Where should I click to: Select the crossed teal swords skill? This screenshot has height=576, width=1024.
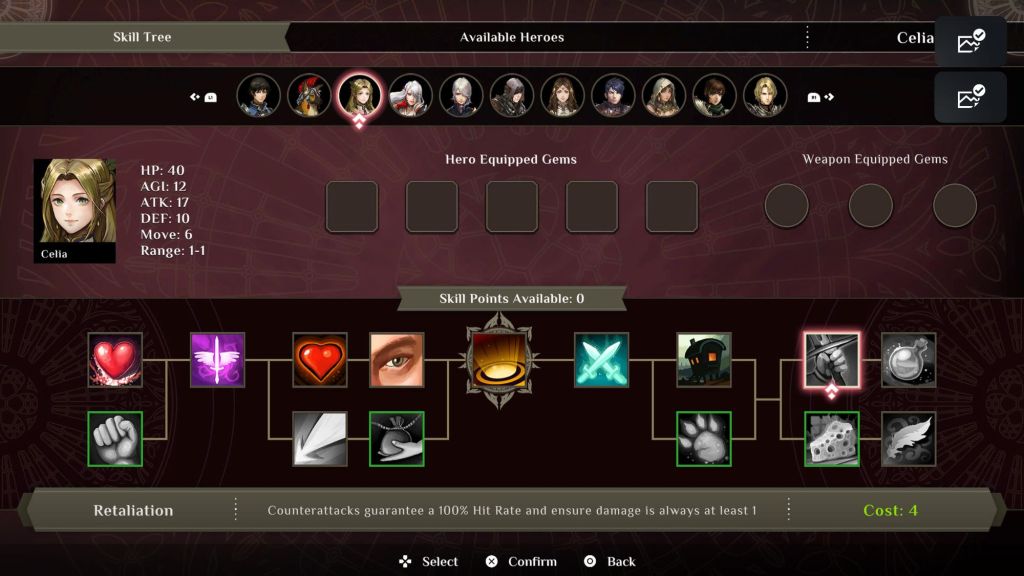tap(601, 360)
